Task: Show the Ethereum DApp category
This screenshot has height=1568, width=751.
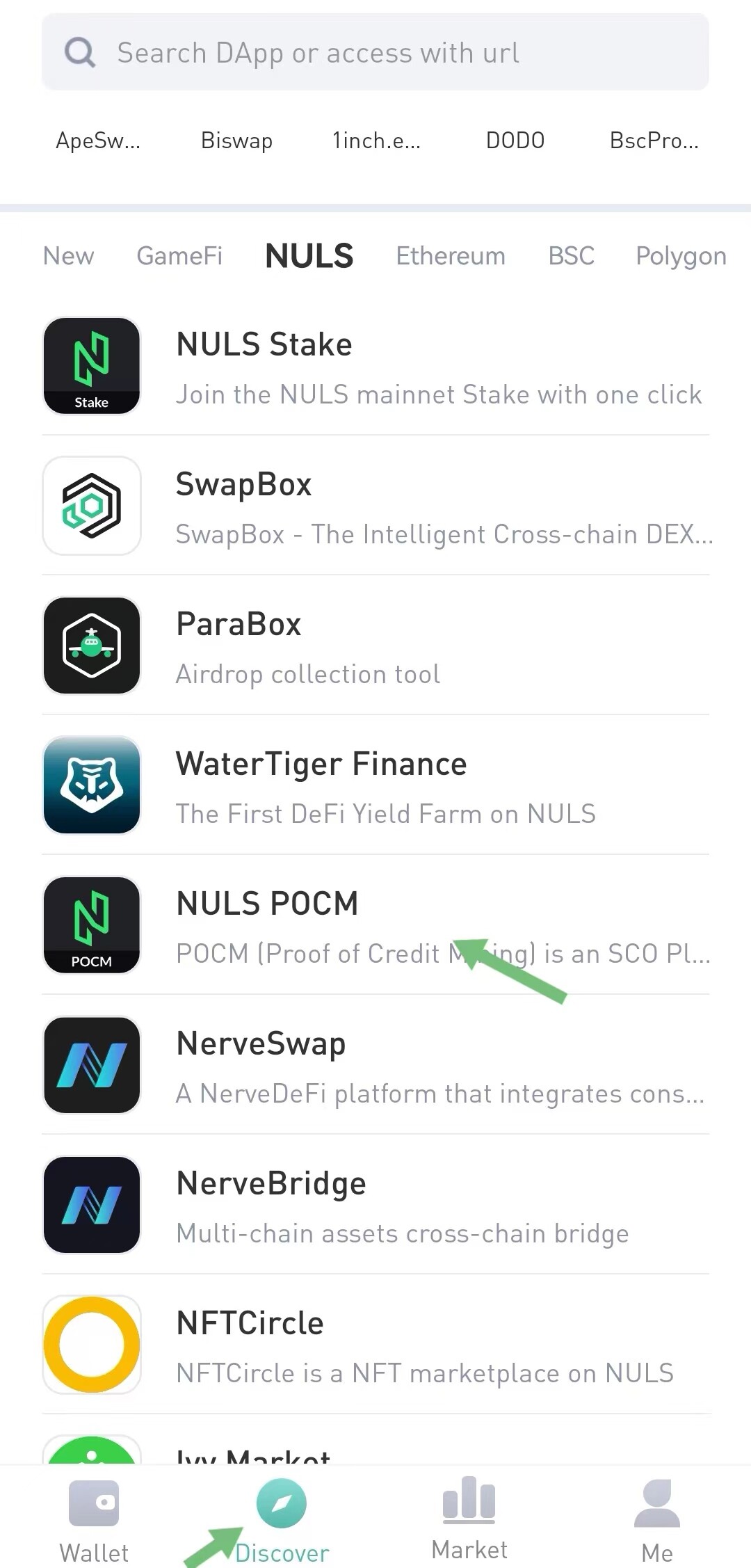Action: pyautogui.click(x=451, y=256)
